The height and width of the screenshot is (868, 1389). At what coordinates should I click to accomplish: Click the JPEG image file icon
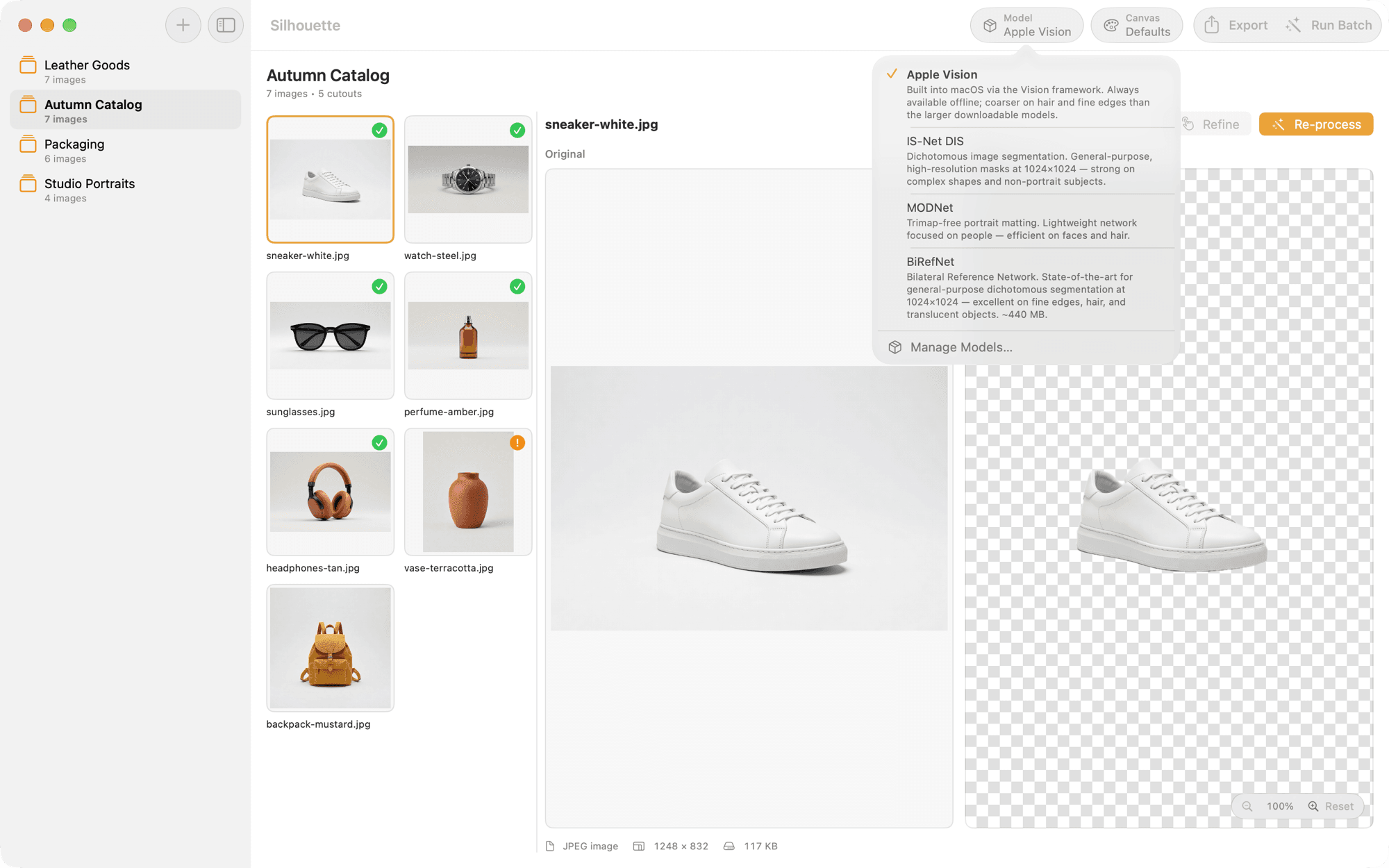550,846
